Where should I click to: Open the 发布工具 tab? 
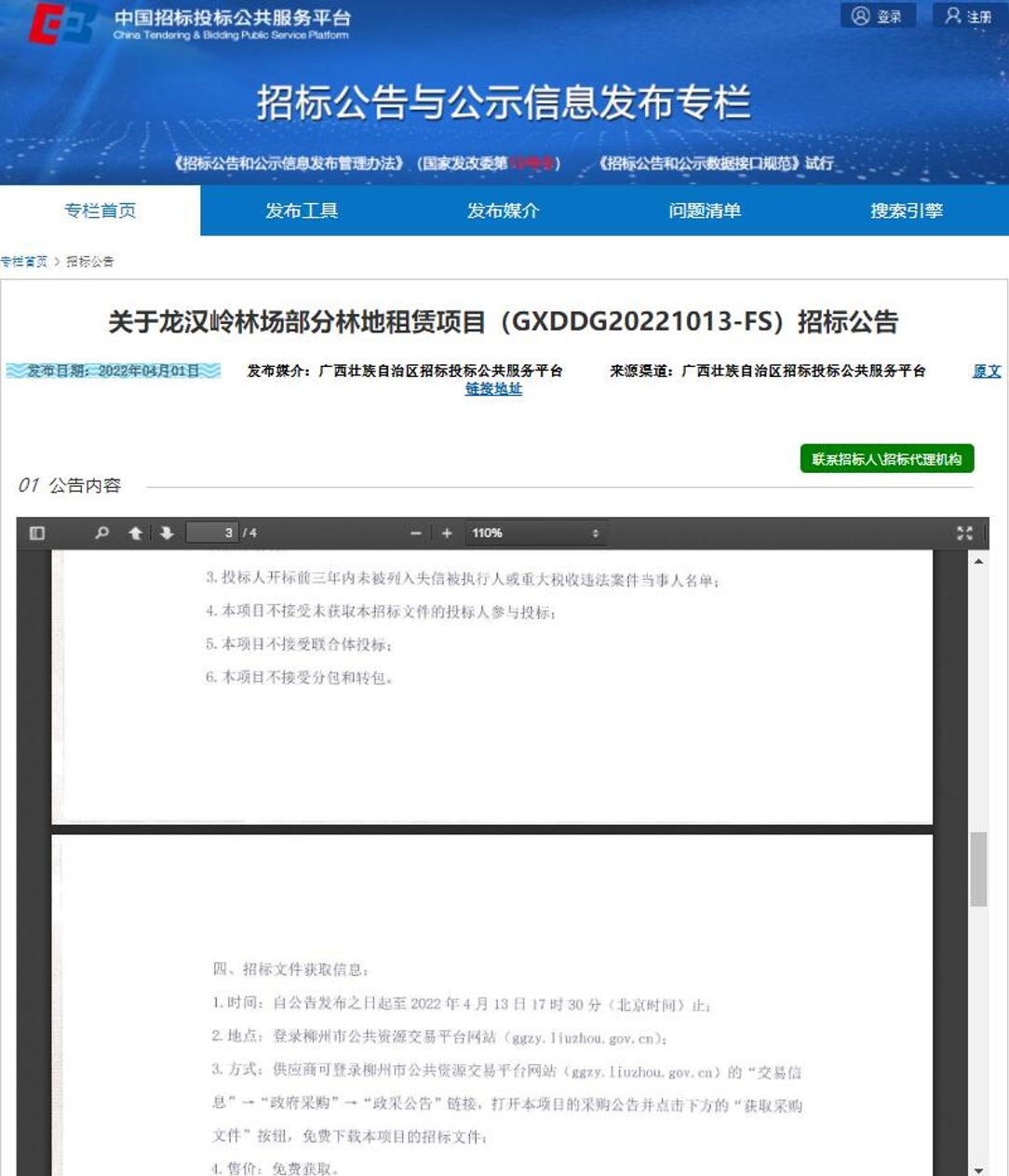[x=302, y=210]
